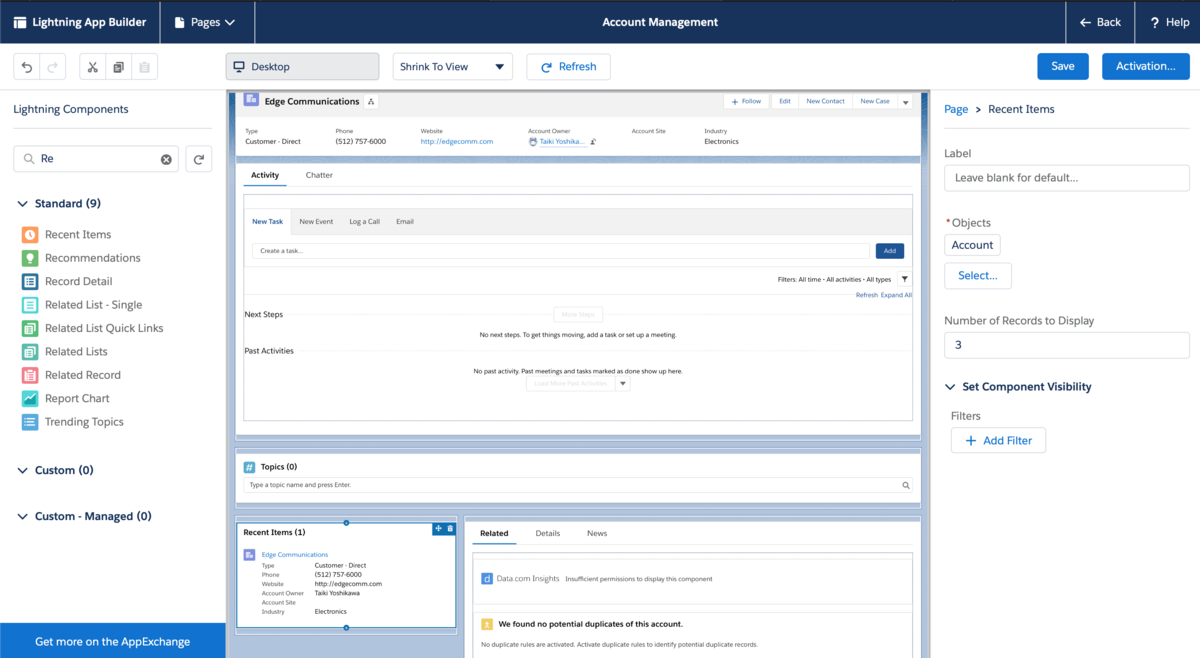Select the Related Record component icon
This screenshot has height=658, width=1200.
(29, 375)
